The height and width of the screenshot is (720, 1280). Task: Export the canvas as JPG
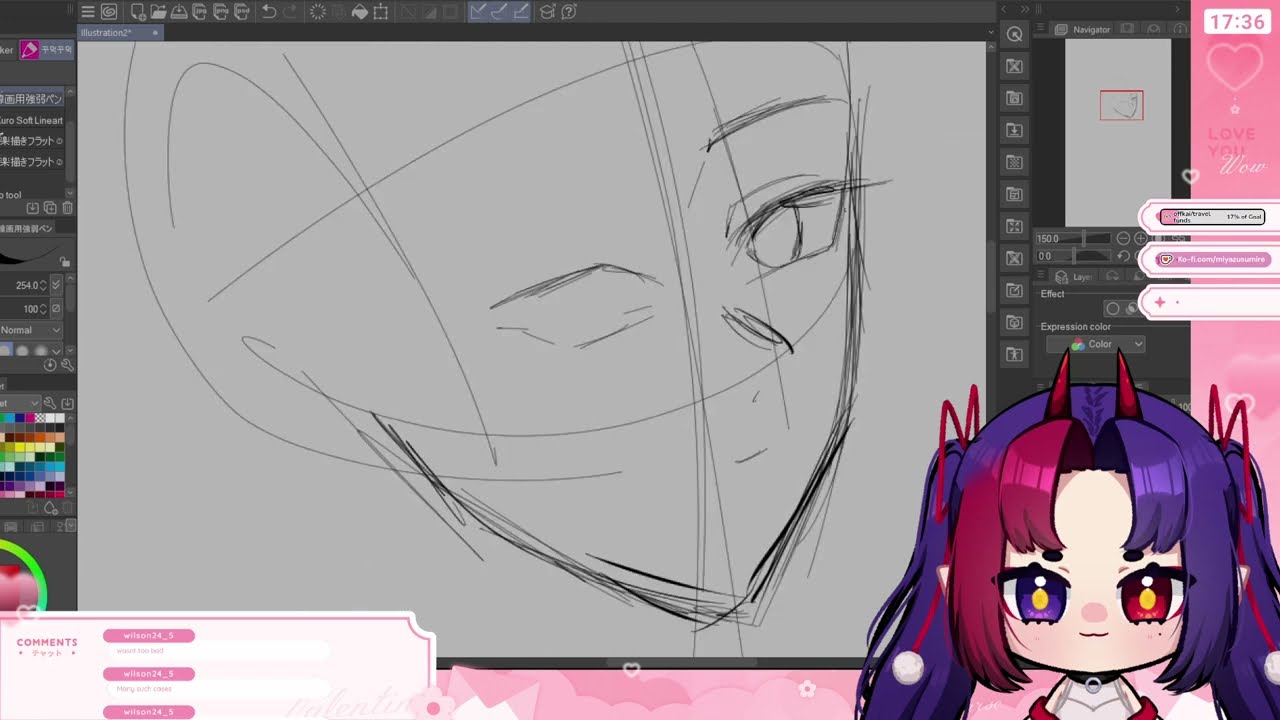tap(199, 12)
